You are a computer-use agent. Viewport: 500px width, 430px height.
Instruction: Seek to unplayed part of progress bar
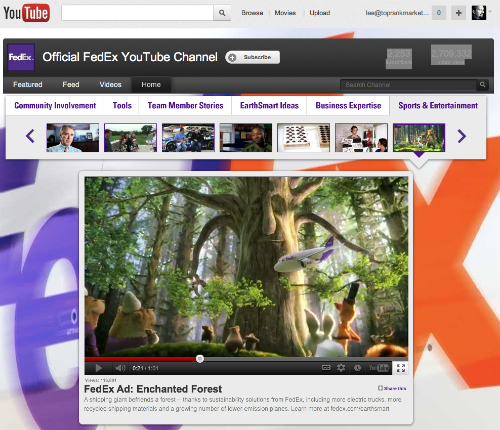click(x=305, y=359)
